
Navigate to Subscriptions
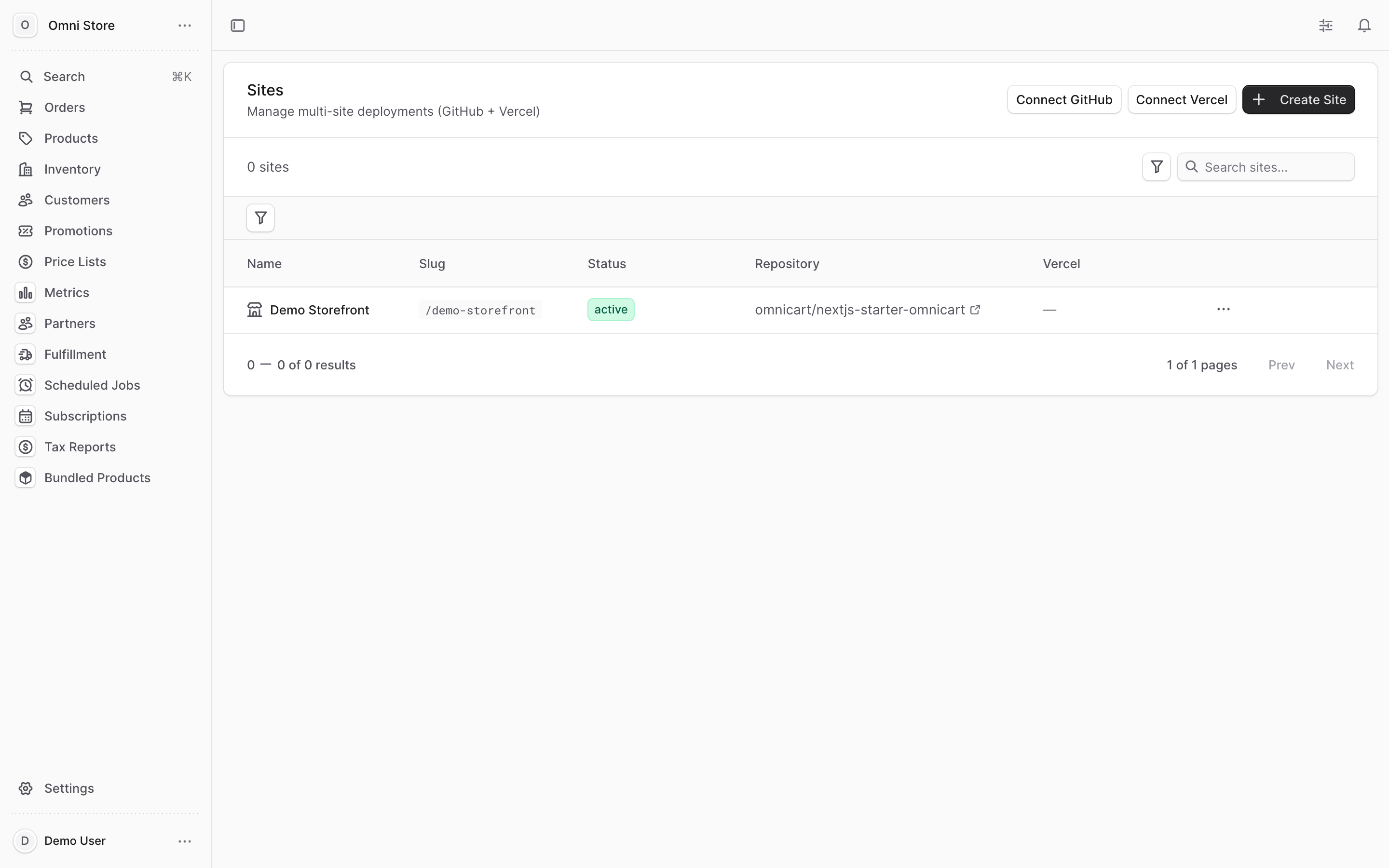pyautogui.click(x=106, y=416)
